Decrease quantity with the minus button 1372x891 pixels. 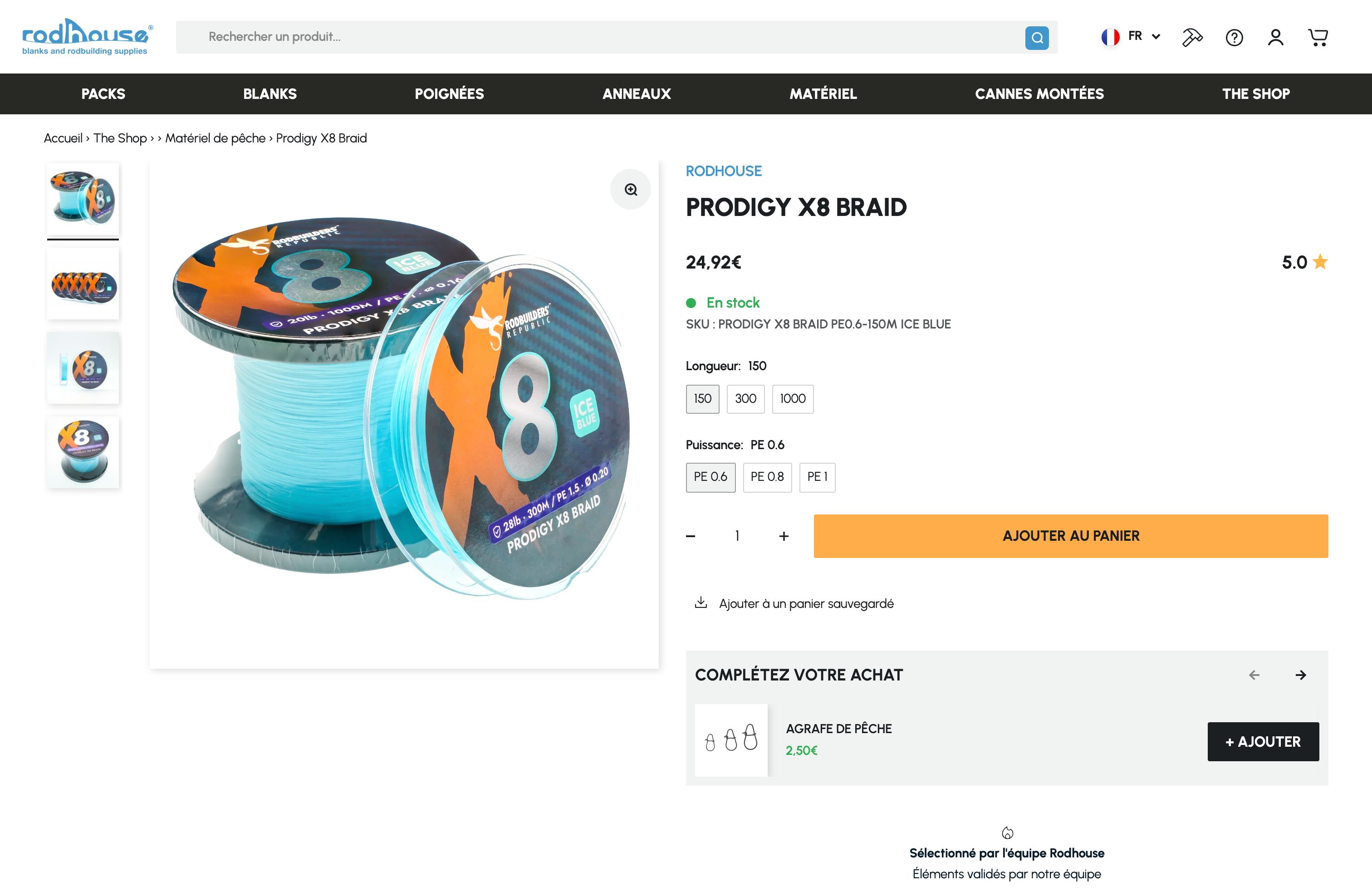(691, 537)
